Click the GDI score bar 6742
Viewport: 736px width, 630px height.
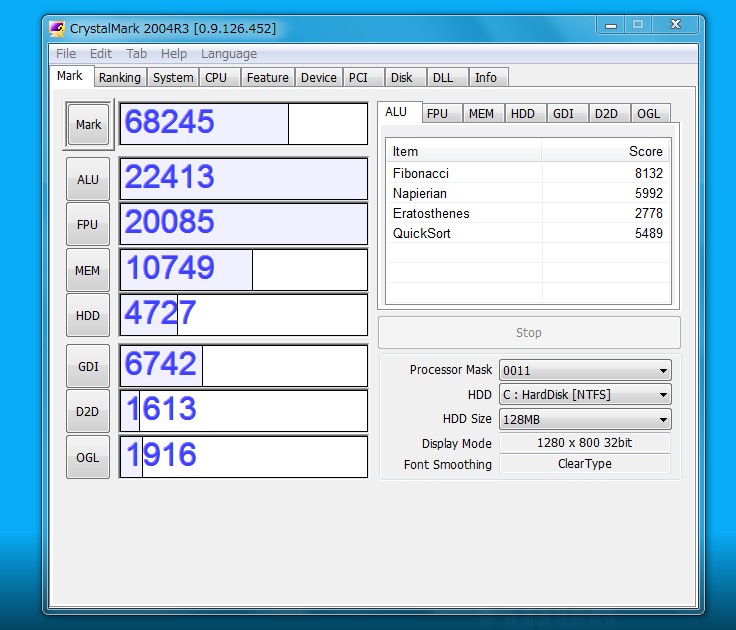tap(244, 366)
